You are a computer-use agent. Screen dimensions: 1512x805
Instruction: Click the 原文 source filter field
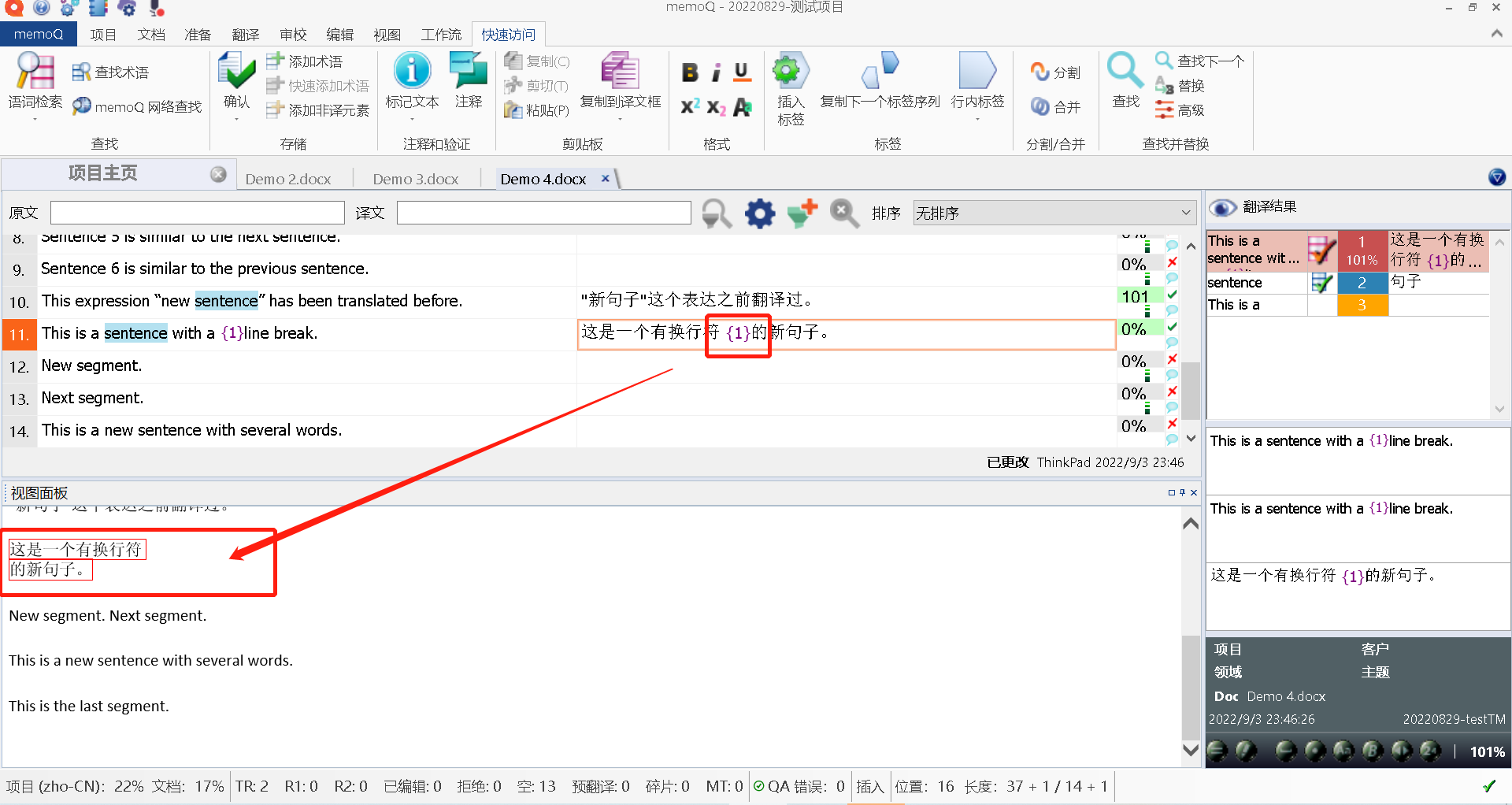(x=197, y=213)
